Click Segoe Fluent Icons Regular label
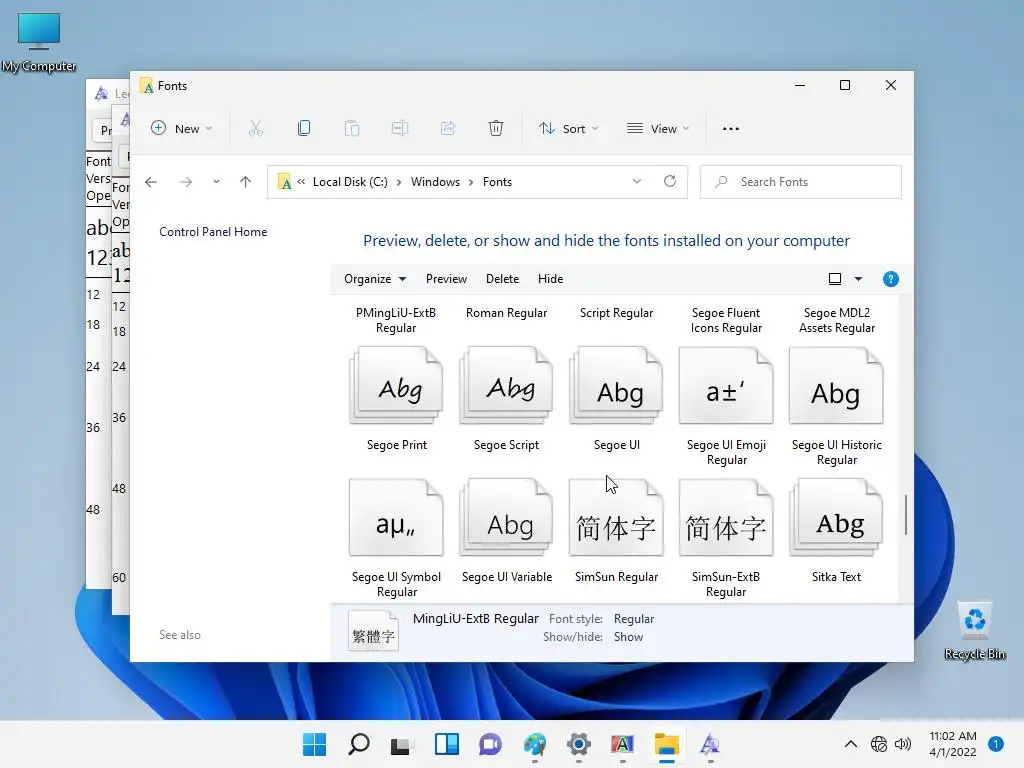 (726, 320)
